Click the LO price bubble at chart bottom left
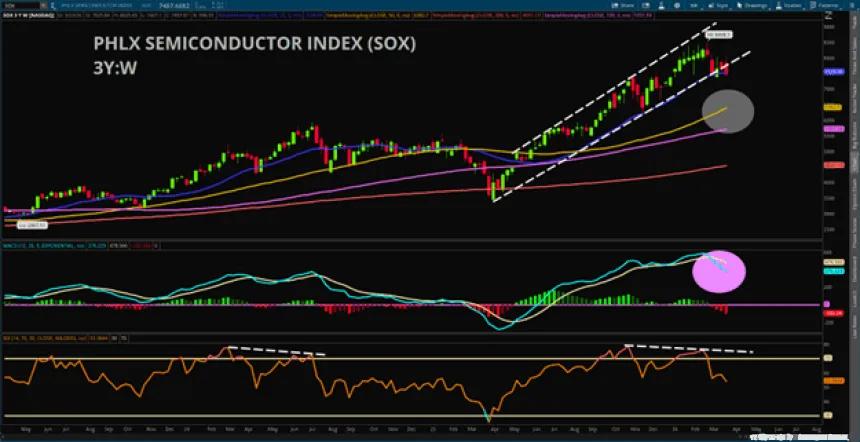Viewport: 860px width, 442px height. point(32,225)
